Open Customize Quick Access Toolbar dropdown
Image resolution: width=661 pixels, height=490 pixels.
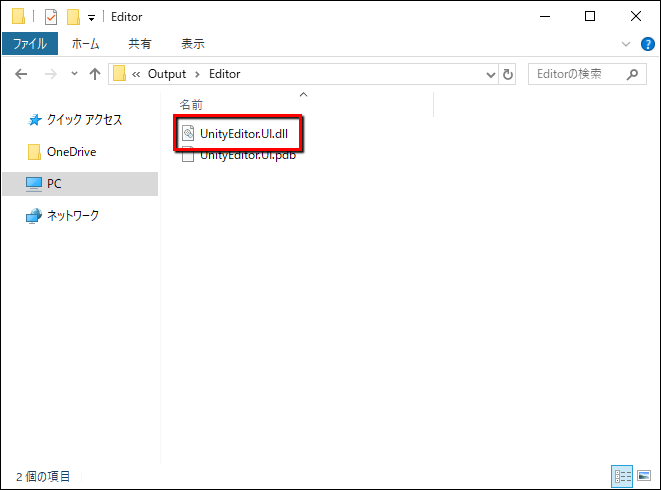click(x=91, y=18)
